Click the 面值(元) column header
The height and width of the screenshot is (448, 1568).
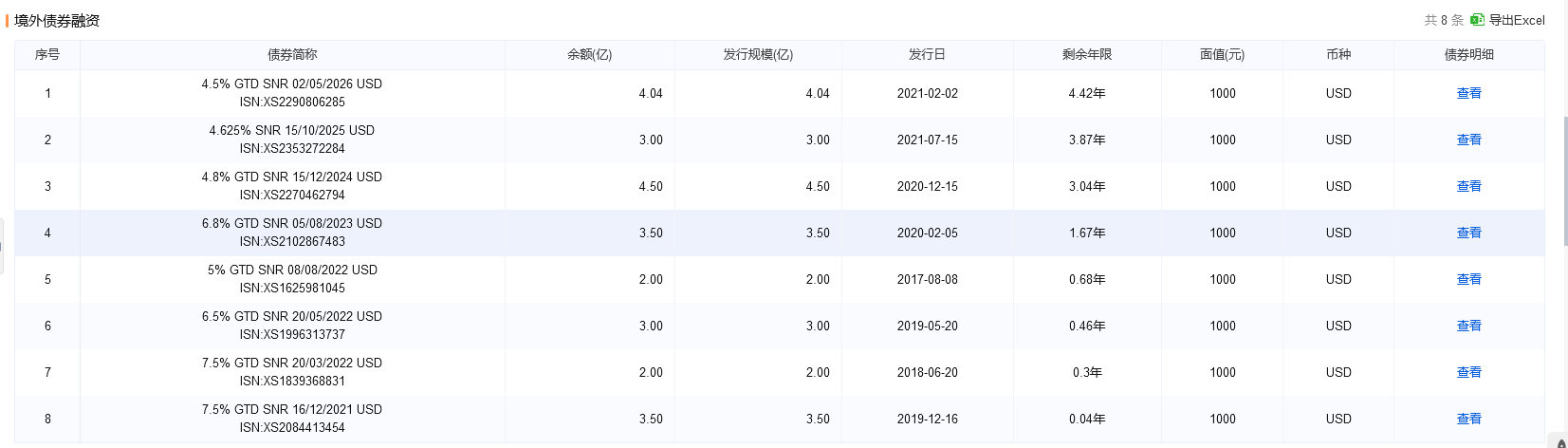coord(1222,55)
